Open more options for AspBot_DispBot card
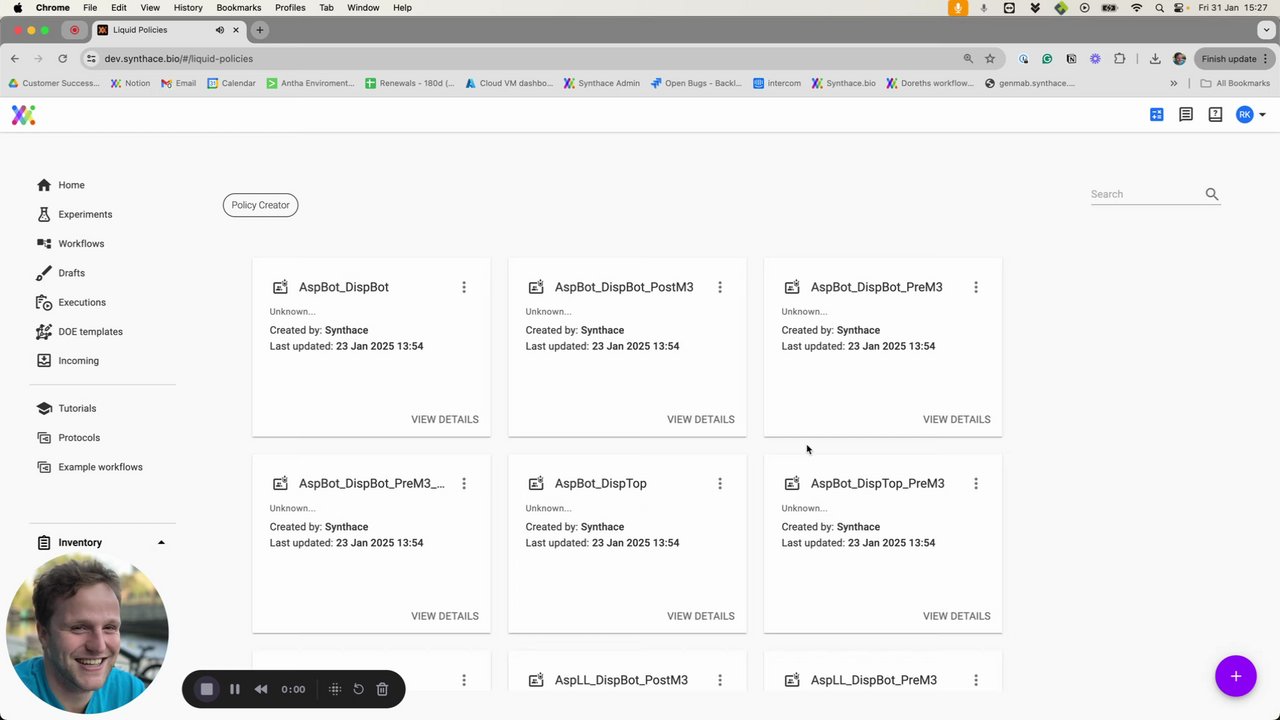The width and height of the screenshot is (1280, 720). pyautogui.click(x=464, y=287)
